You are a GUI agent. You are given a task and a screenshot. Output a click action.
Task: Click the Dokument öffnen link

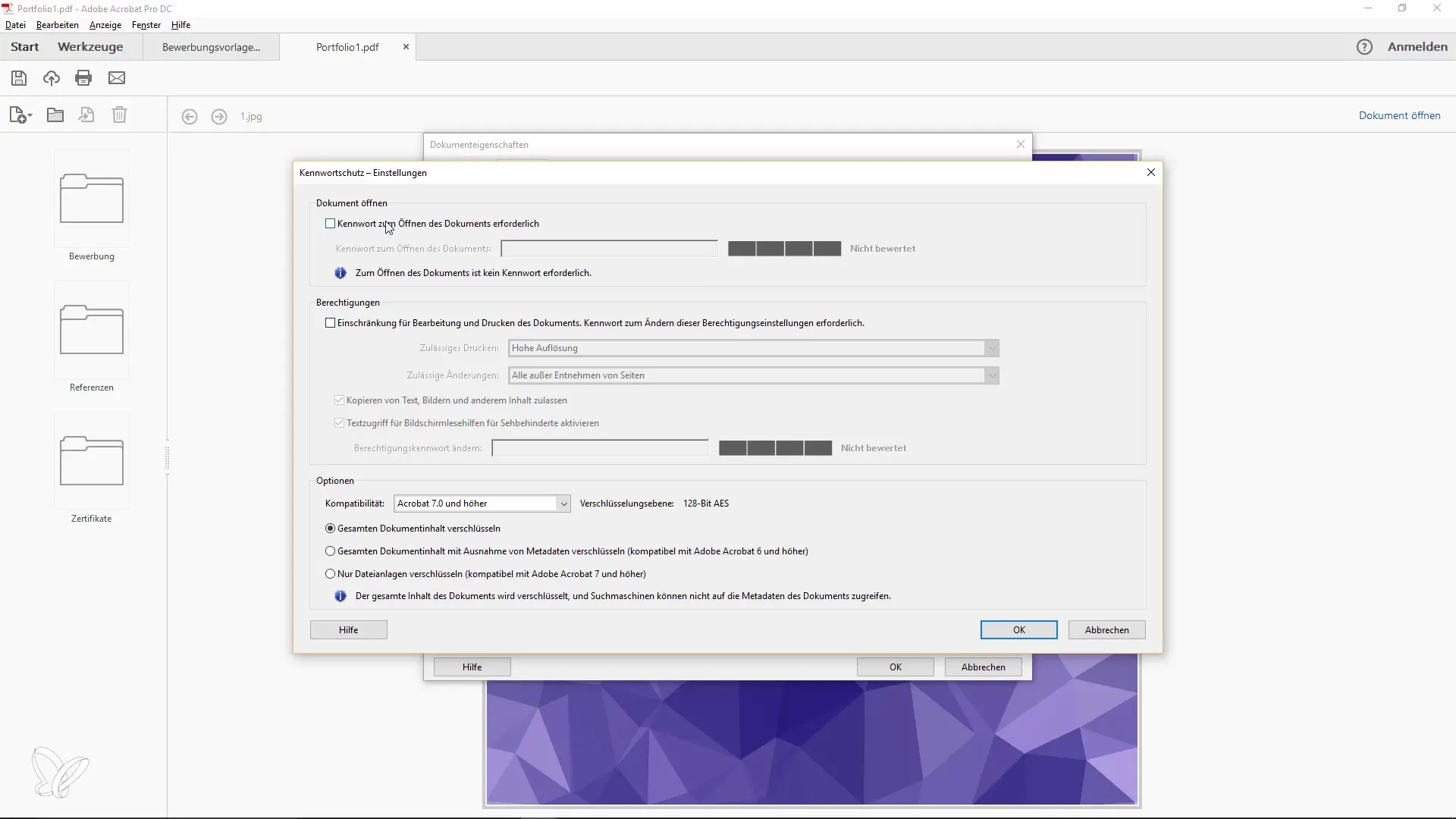1400,116
